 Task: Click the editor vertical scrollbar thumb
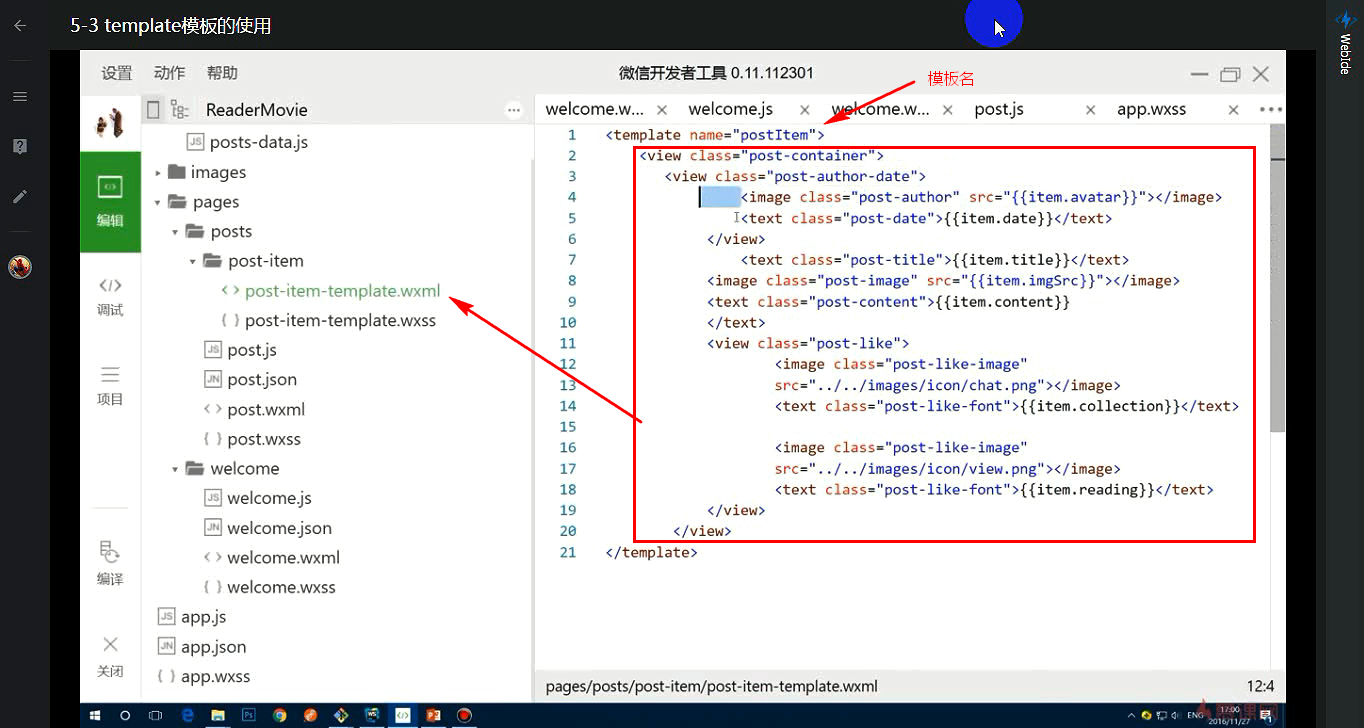click(x=1277, y=278)
